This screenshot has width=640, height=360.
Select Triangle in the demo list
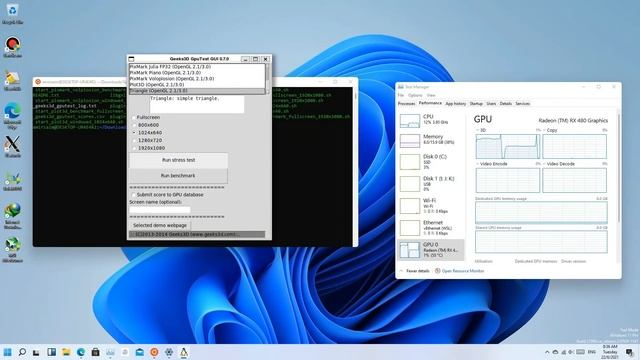pyautogui.click(x=197, y=91)
